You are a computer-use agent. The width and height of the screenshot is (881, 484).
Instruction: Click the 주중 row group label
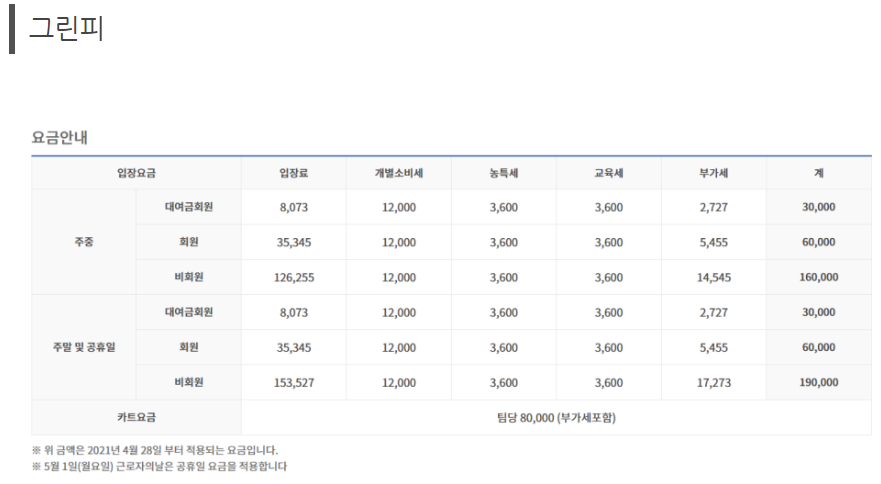tap(84, 242)
